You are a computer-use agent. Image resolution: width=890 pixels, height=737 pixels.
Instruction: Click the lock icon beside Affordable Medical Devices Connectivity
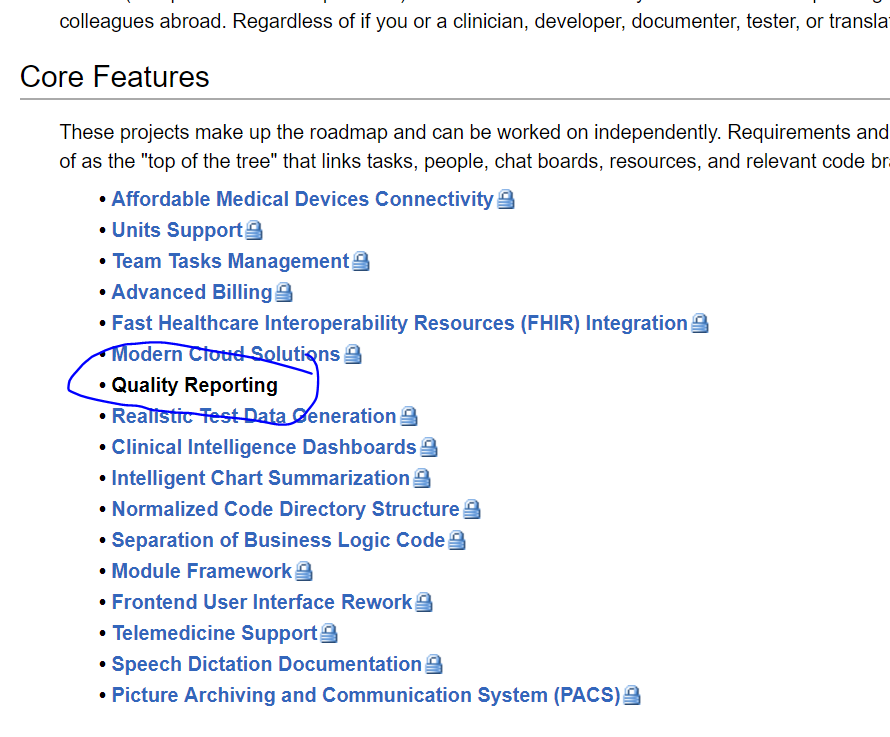[x=507, y=199]
